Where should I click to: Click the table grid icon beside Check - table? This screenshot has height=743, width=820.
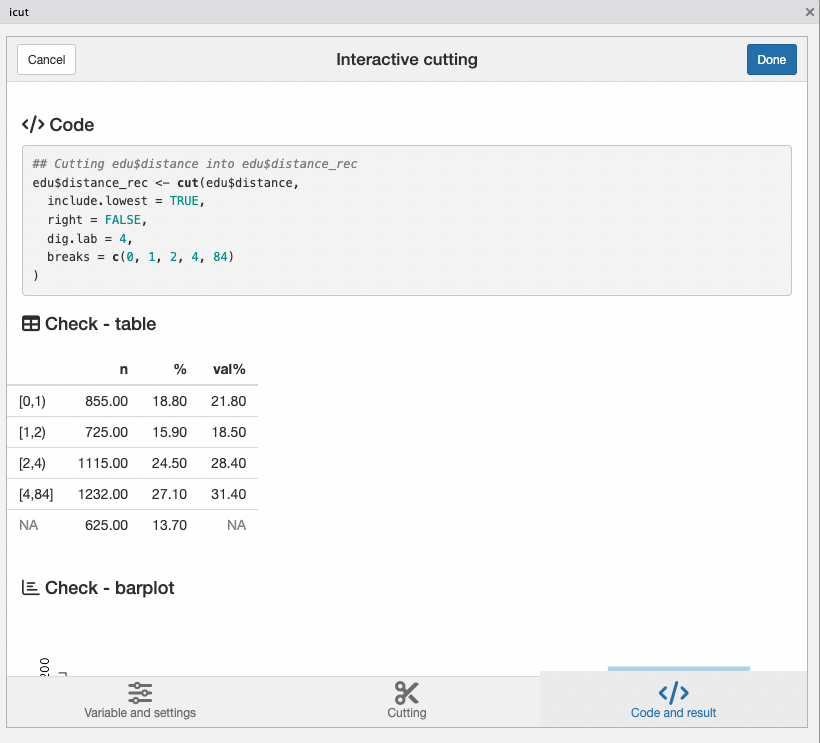click(30, 323)
